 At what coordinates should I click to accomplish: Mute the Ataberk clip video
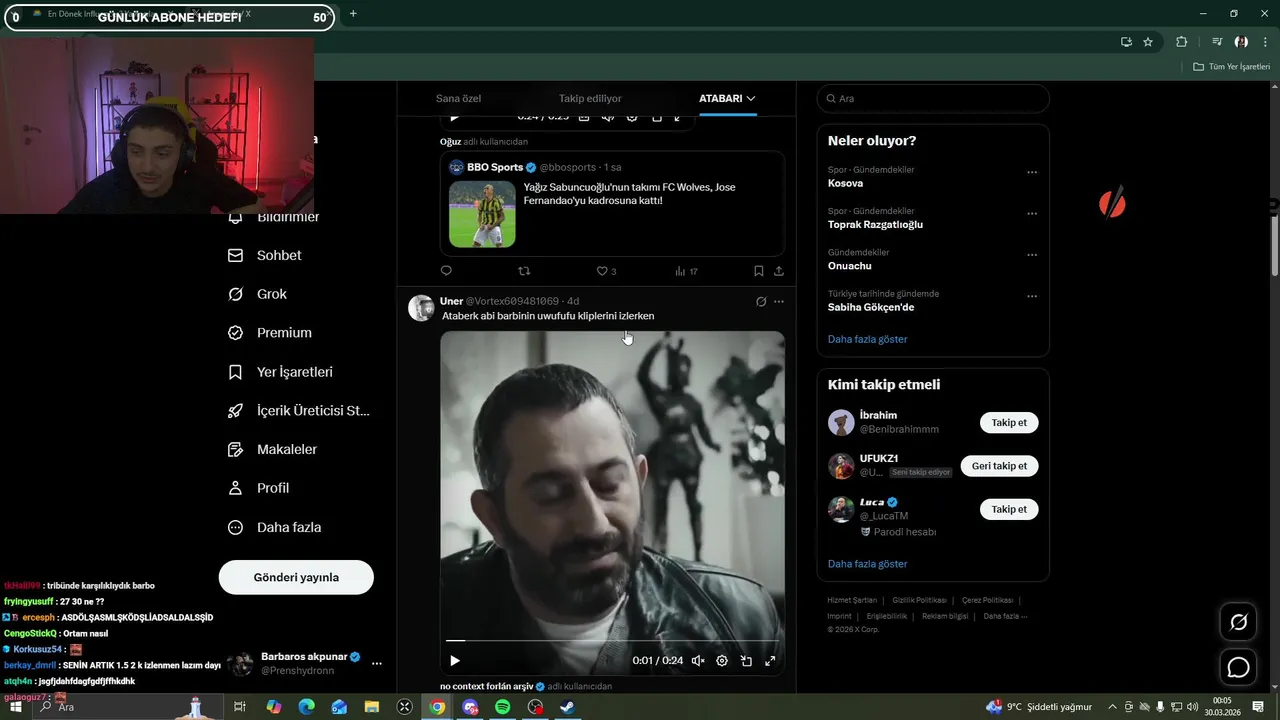698,661
